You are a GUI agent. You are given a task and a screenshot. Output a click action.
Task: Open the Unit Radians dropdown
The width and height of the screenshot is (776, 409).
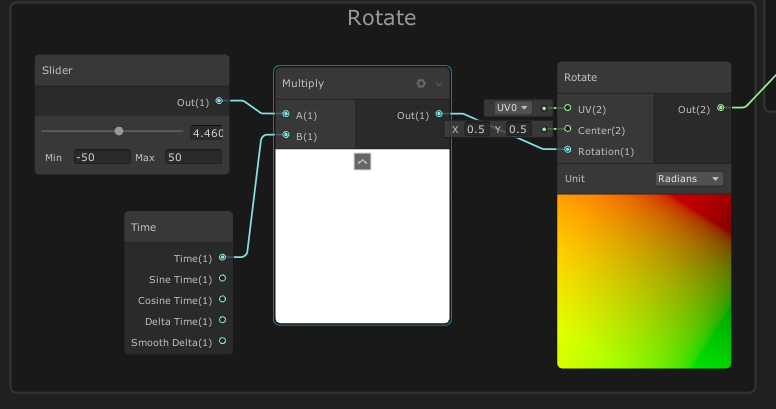689,178
